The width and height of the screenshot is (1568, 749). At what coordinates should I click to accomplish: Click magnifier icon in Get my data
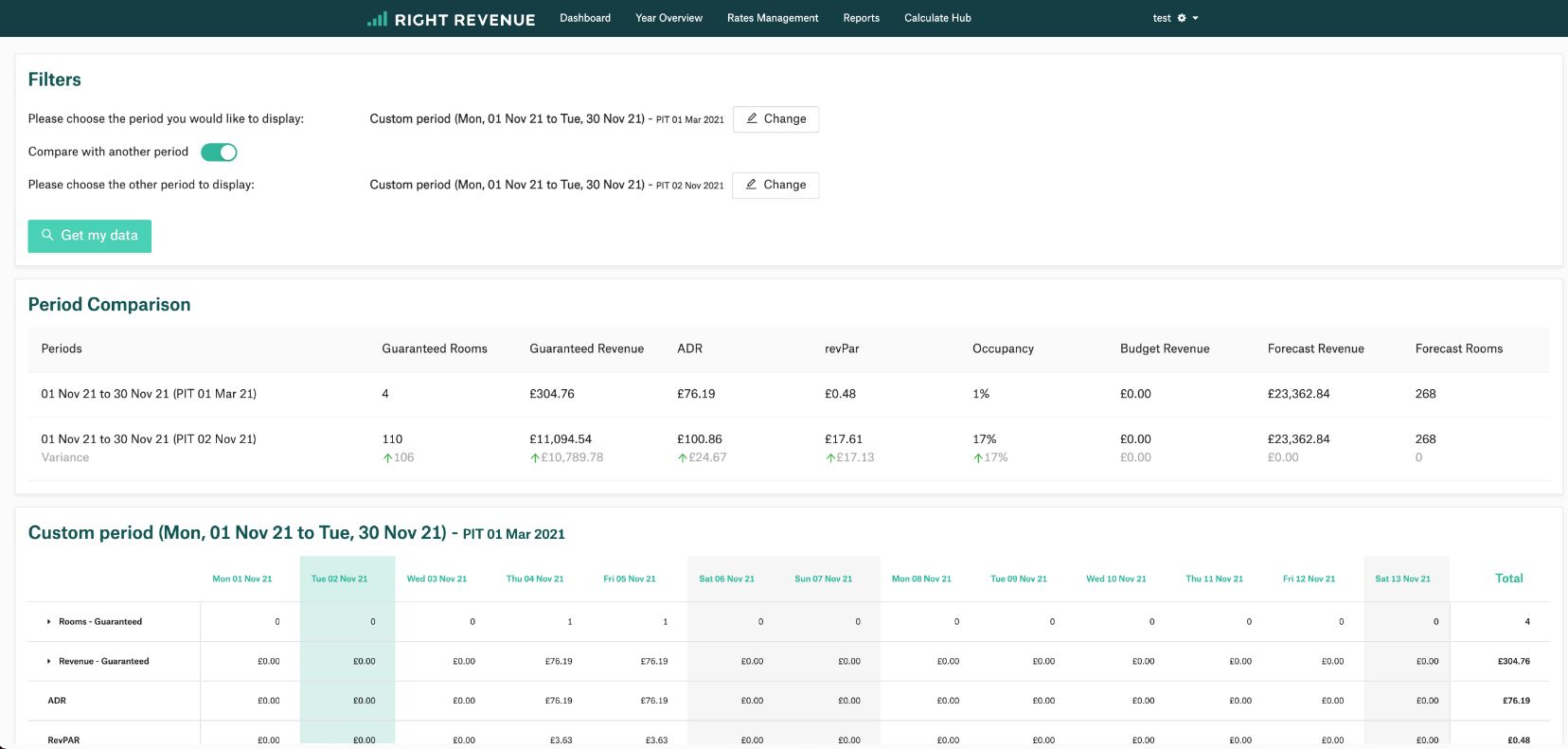(x=47, y=235)
